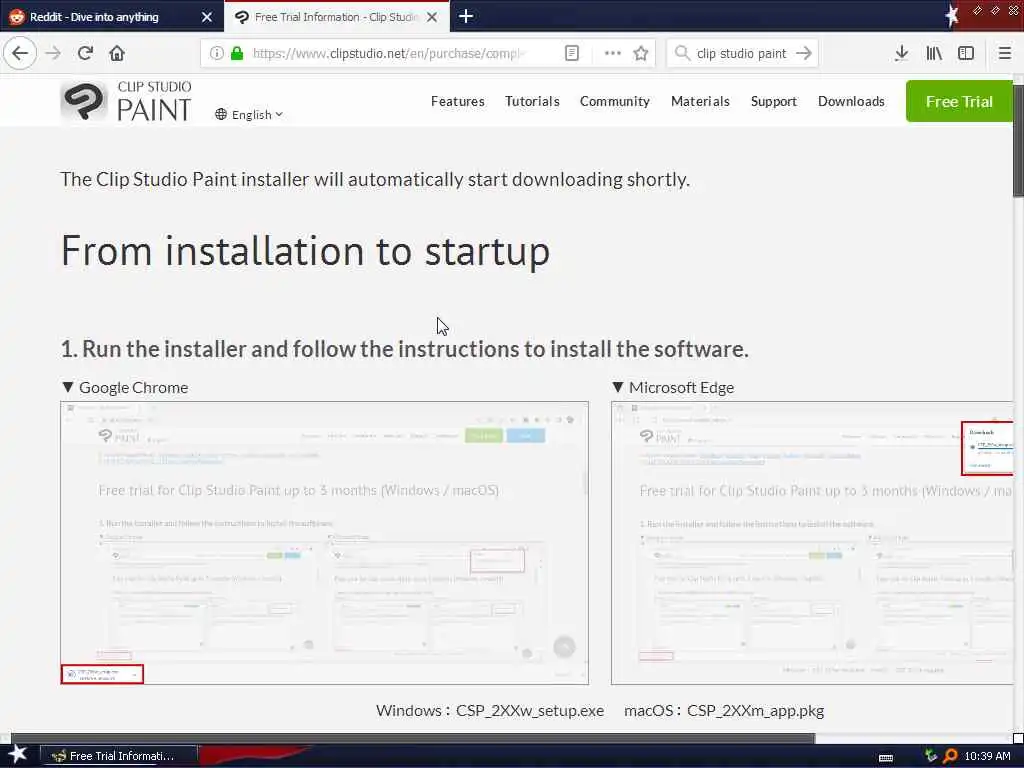The width and height of the screenshot is (1024, 768).
Task: Click the green Free Trial button
Action: (959, 101)
